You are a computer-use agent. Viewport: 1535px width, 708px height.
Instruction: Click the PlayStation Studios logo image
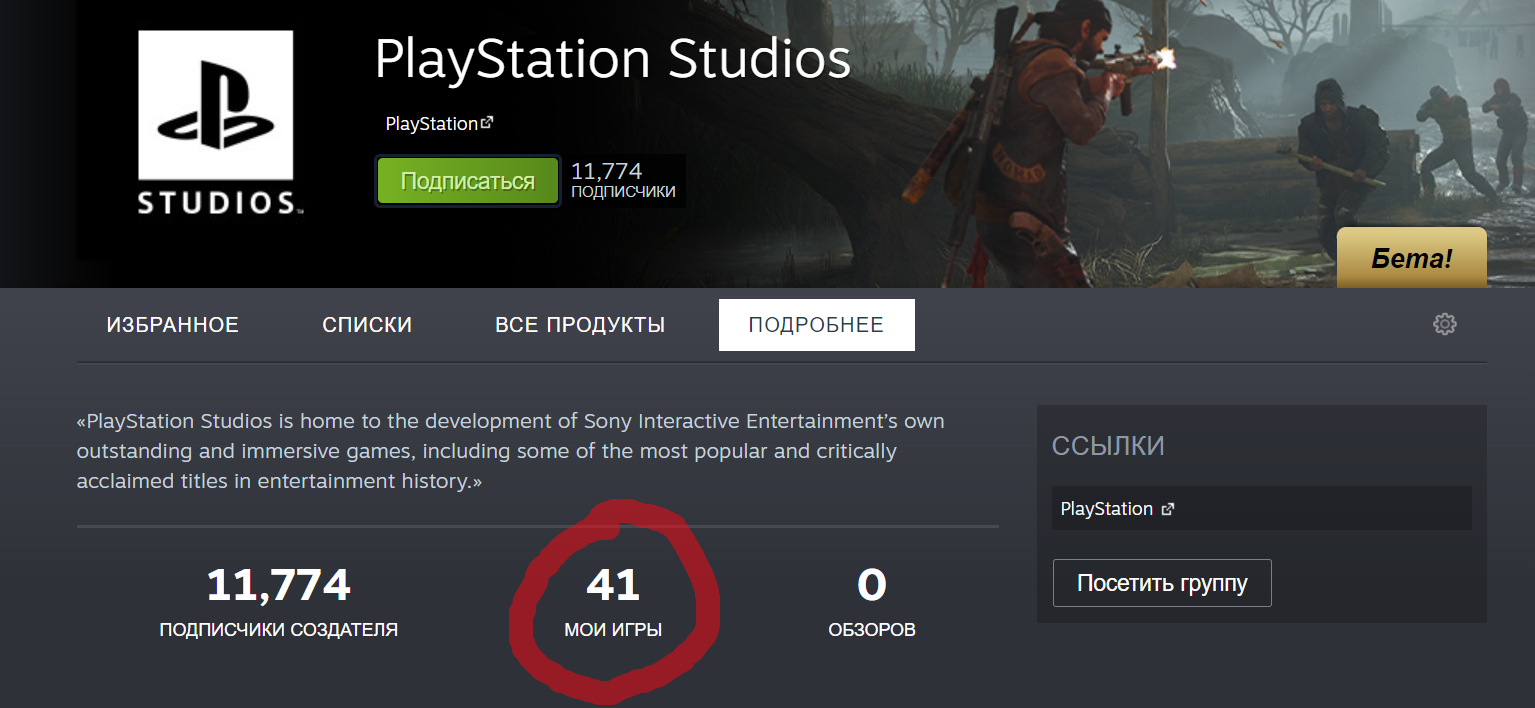(215, 123)
